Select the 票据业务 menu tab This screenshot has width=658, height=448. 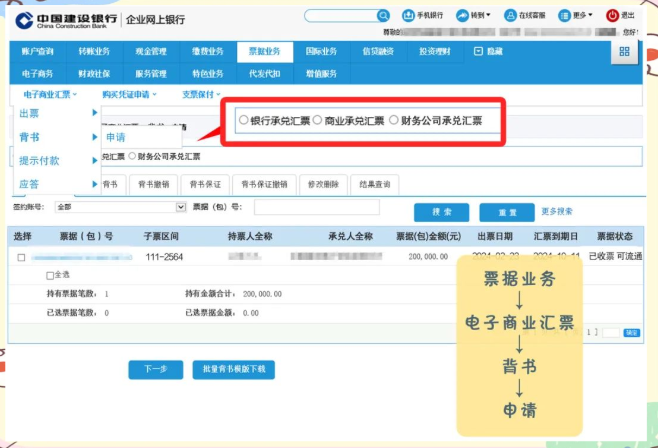[265, 52]
